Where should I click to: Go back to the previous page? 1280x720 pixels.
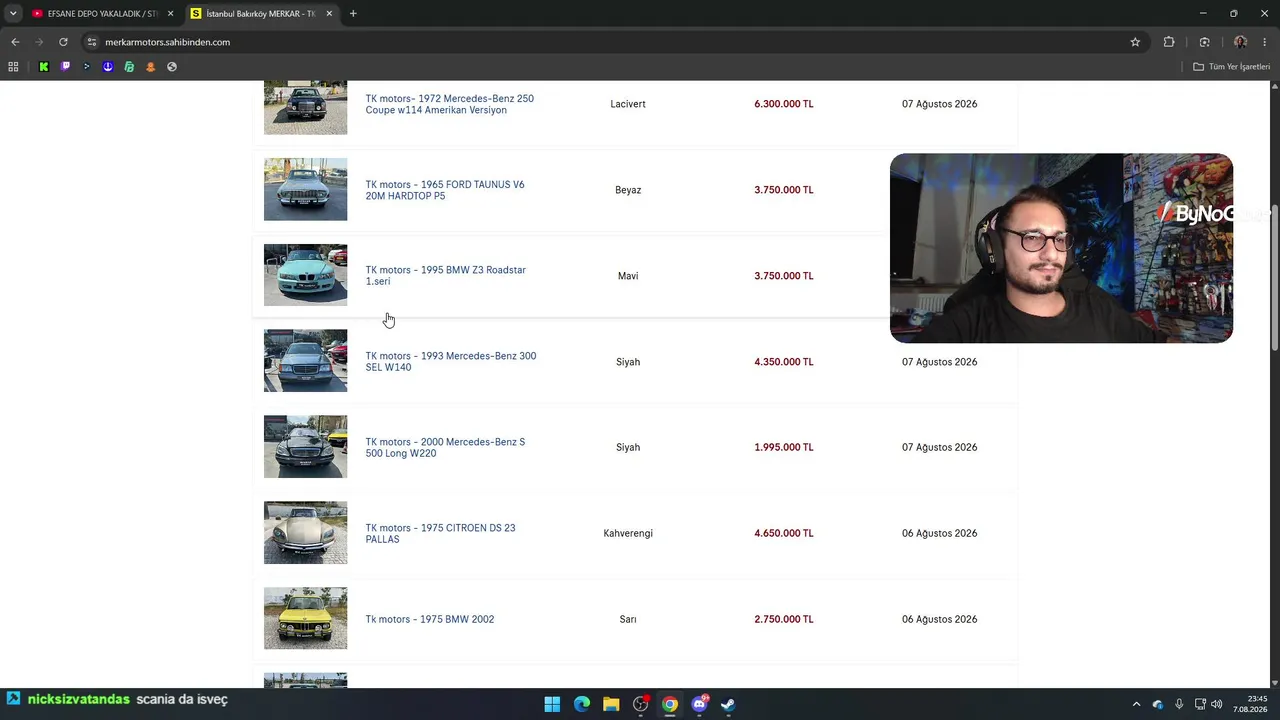[x=15, y=42]
